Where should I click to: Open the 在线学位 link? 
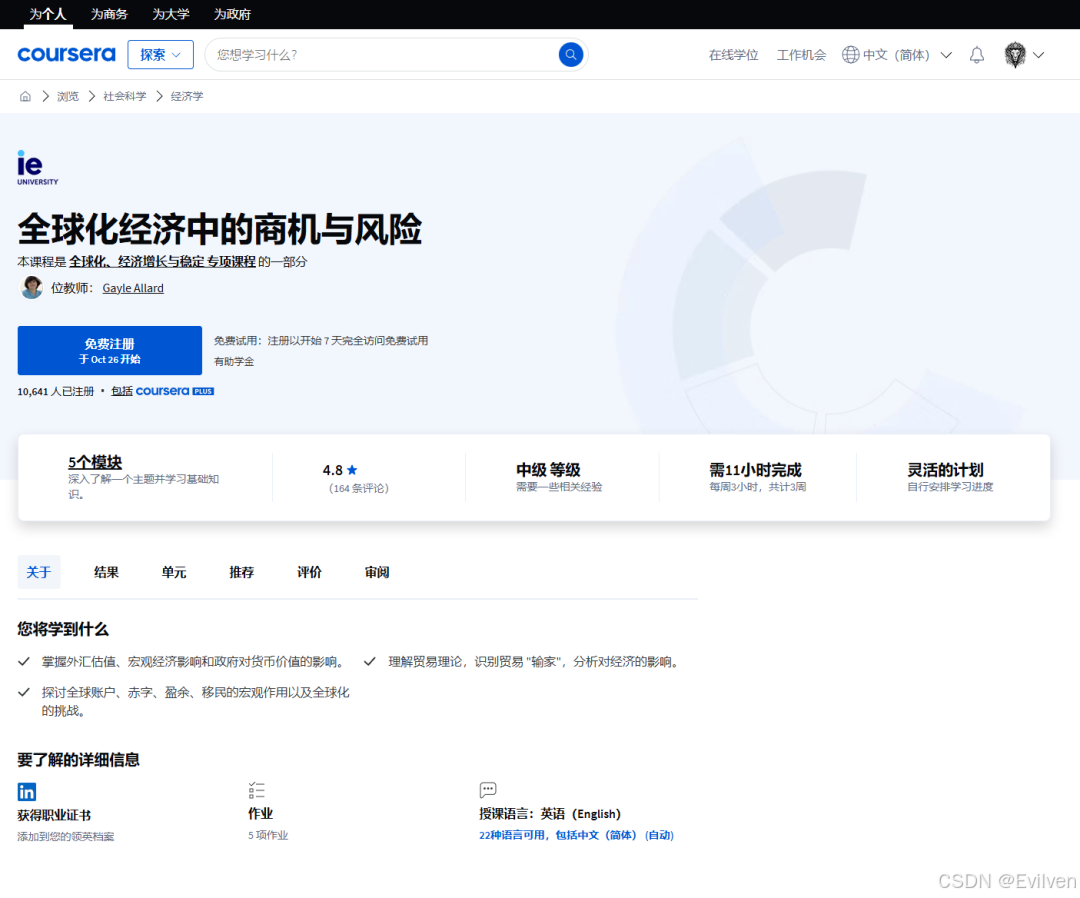[734, 55]
